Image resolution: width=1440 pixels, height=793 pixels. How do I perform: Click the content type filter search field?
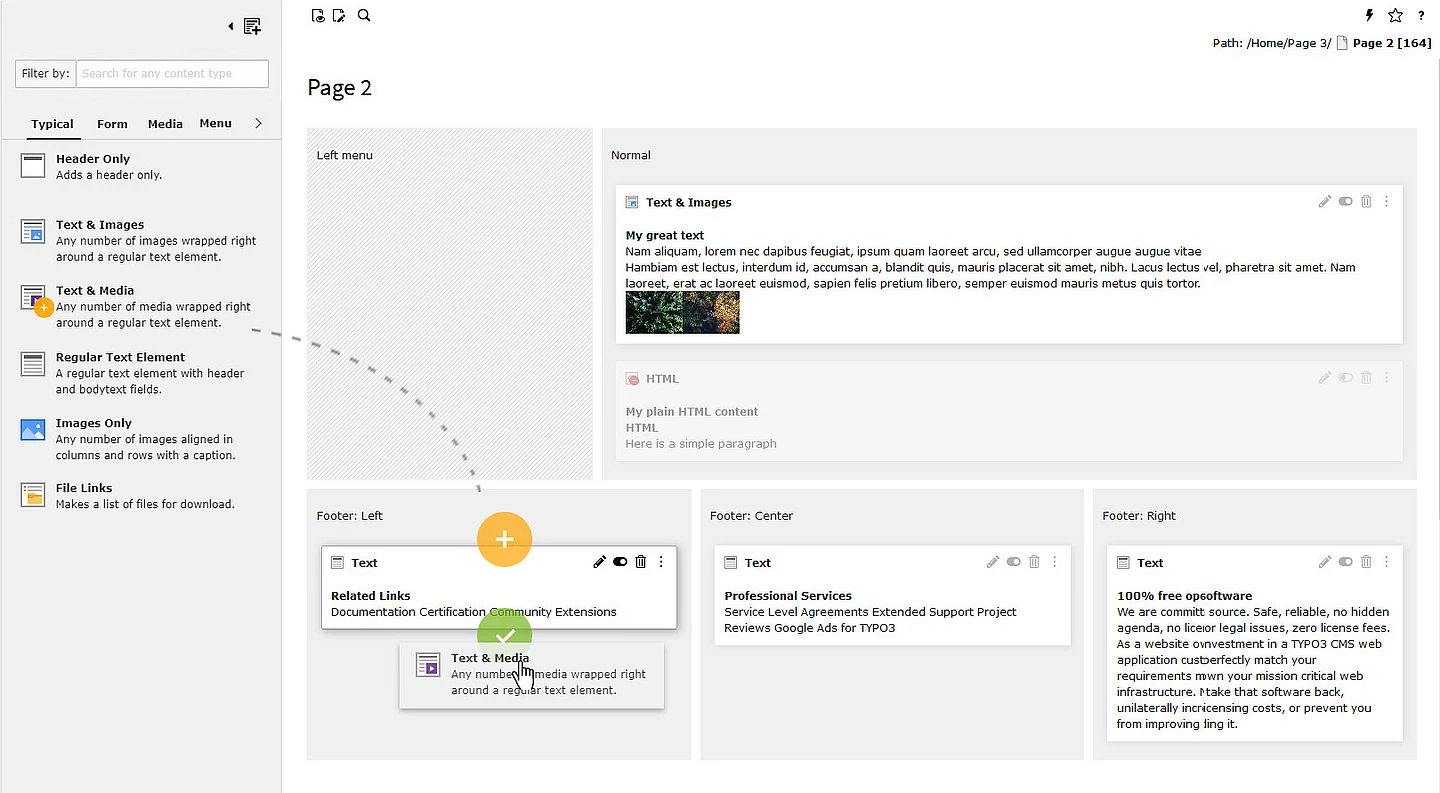point(172,74)
